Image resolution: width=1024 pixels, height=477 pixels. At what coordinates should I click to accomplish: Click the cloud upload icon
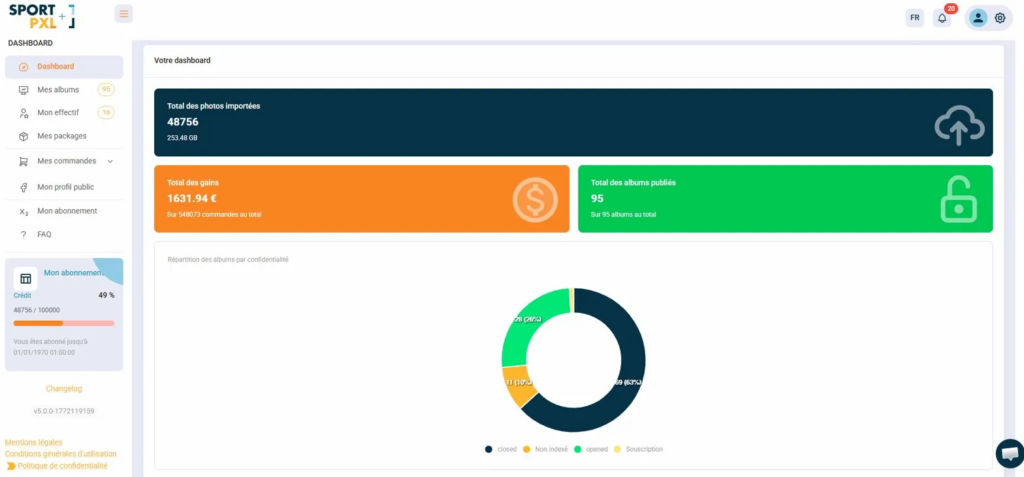959,124
